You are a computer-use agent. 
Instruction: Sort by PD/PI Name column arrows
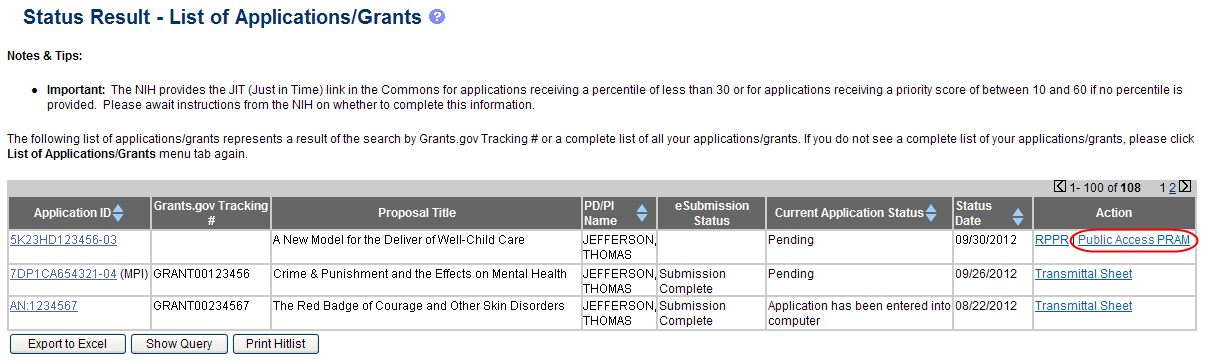click(642, 213)
